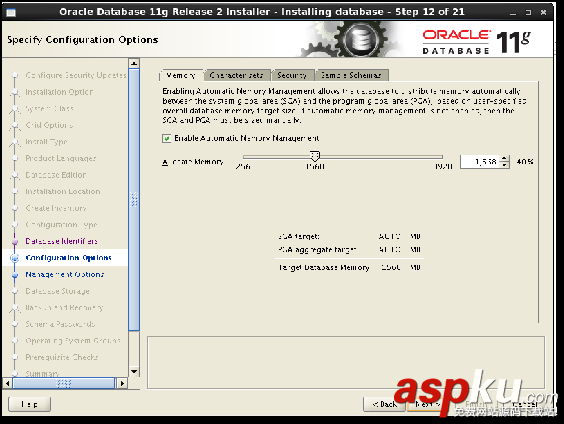Click System Class step
The image size is (564, 424).
click(x=49, y=109)
